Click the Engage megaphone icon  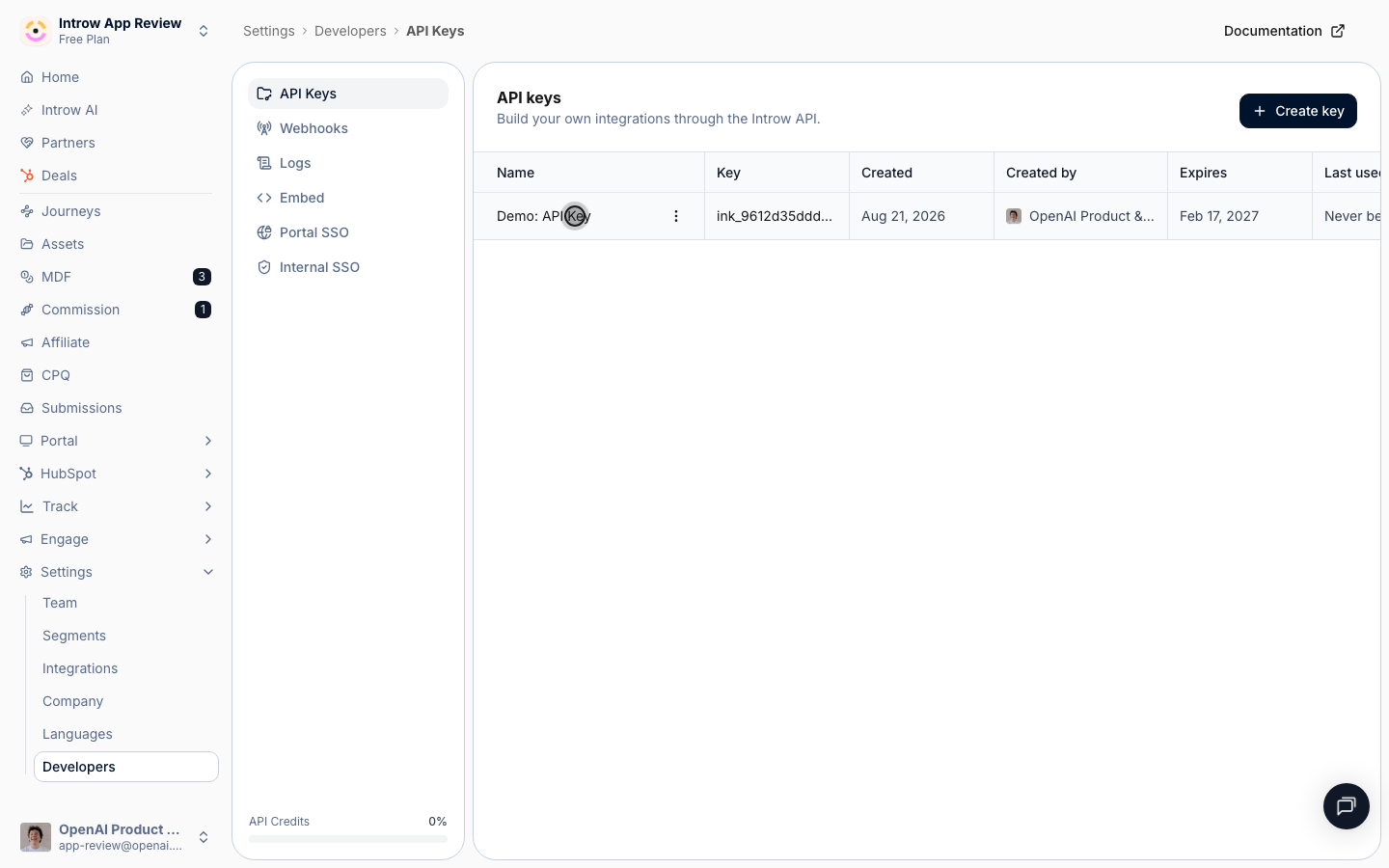click(x=26, y=539)
